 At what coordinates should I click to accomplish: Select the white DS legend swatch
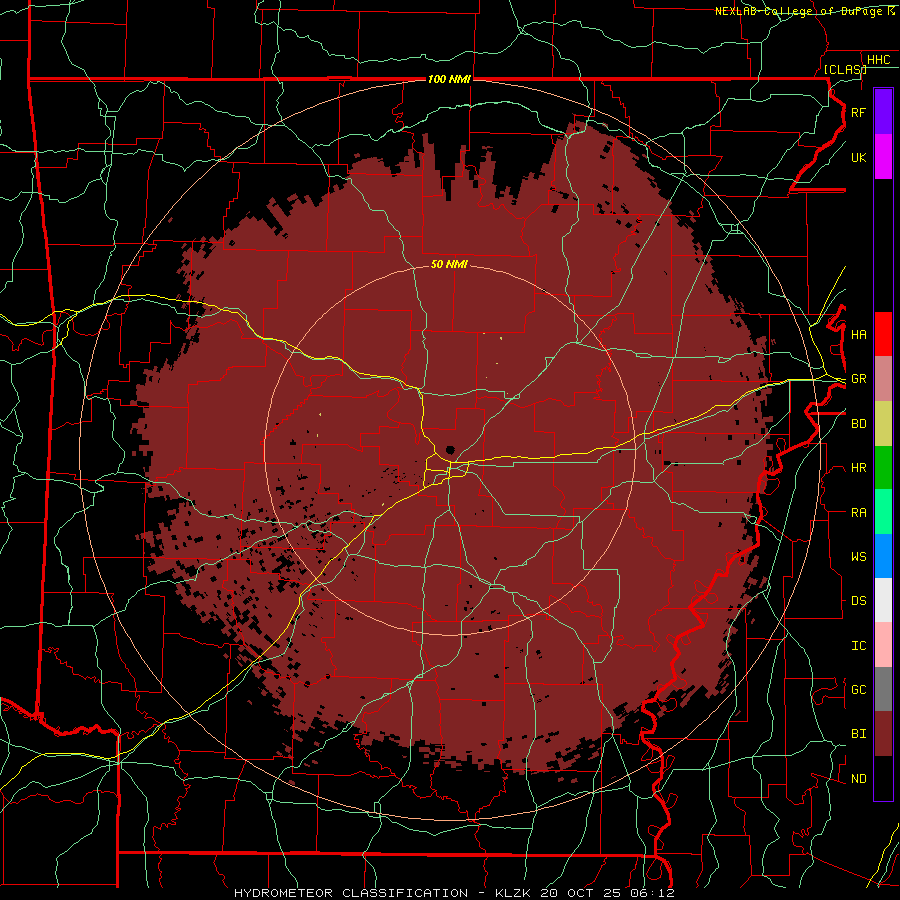(x=883, y=600)
